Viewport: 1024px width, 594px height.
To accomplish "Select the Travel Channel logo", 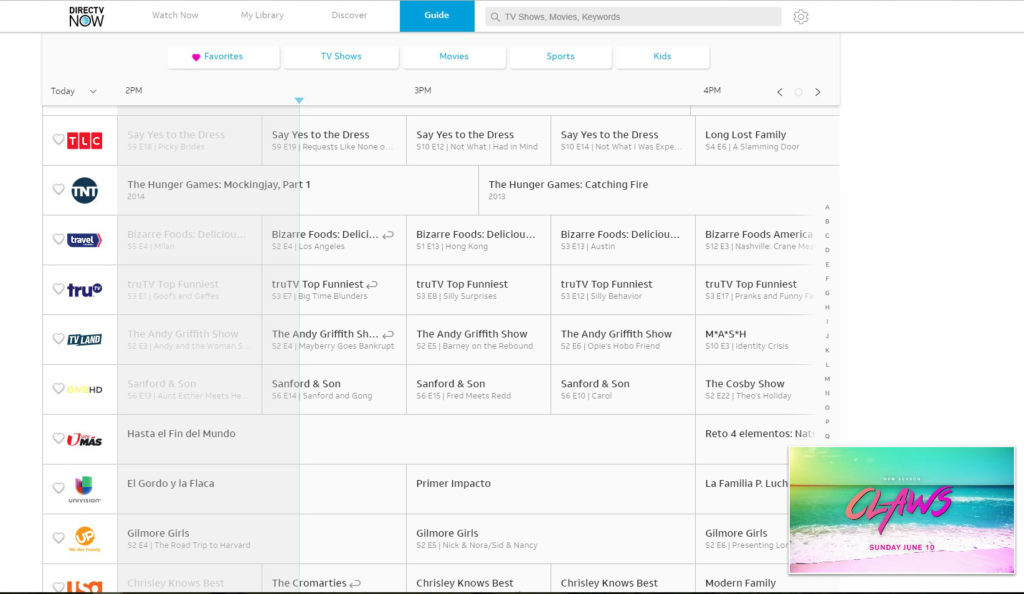I will (x=84, y=240).
